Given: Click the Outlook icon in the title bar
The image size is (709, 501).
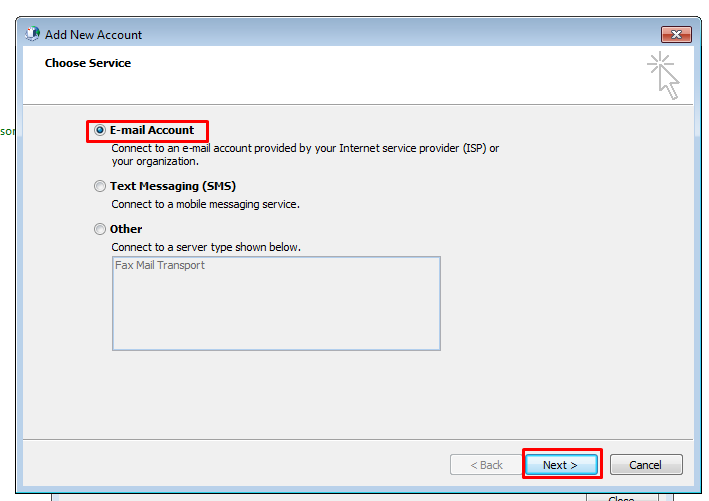Looking at the screenshot, I should 33,34.
